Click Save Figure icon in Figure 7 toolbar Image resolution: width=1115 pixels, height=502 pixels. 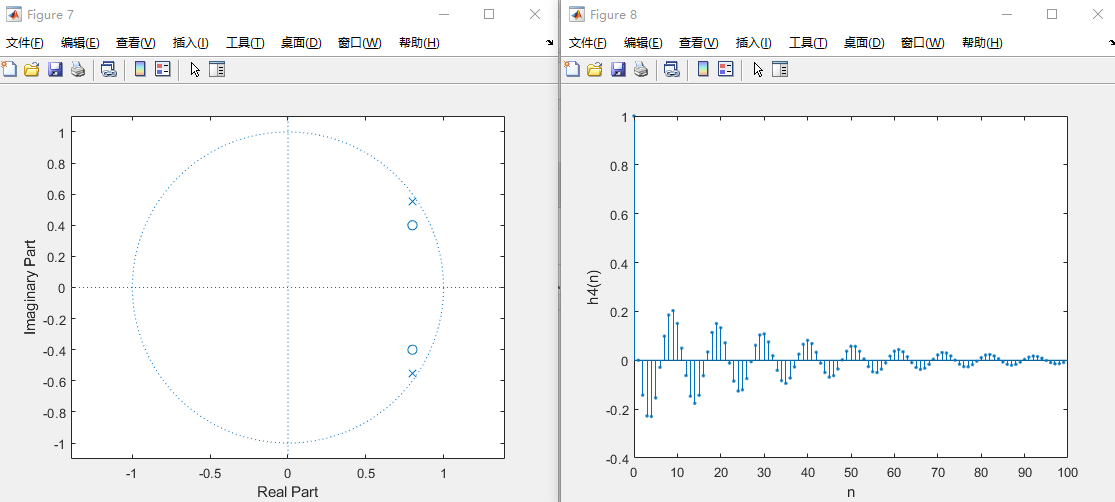[55, 69]
